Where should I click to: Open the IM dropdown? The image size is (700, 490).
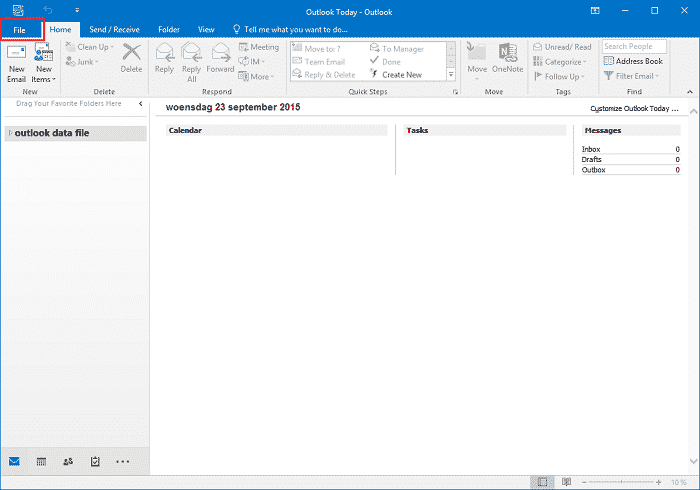tap(251, 62)
